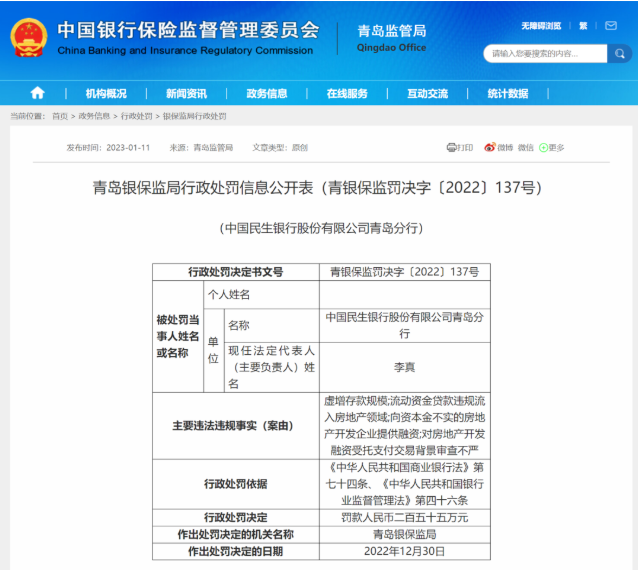
Task: Click the 现任法定代表人 label cell
Action: (271, 367)
